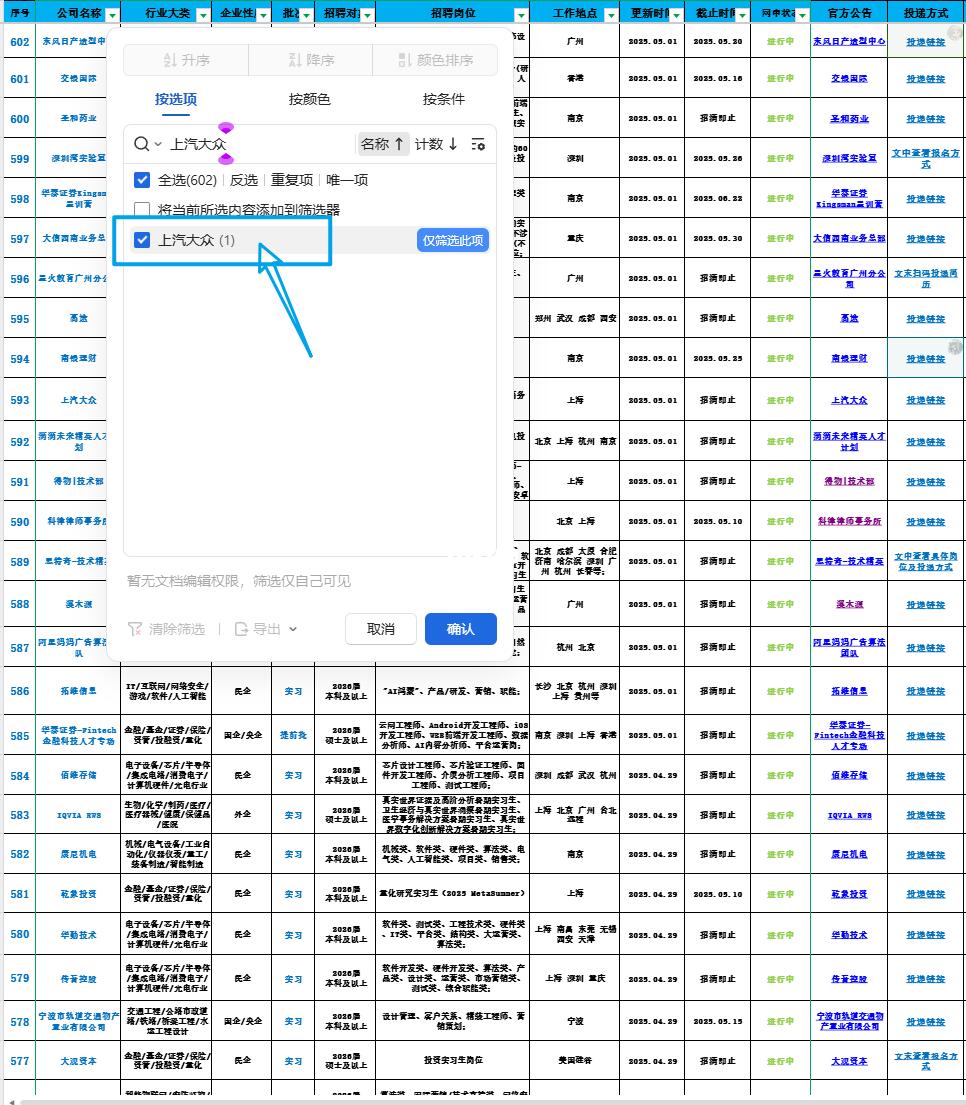966x1105 pixels.
Task: Enable 将当前所选内容添加到筛选器 checkbox
Action: 142,209
